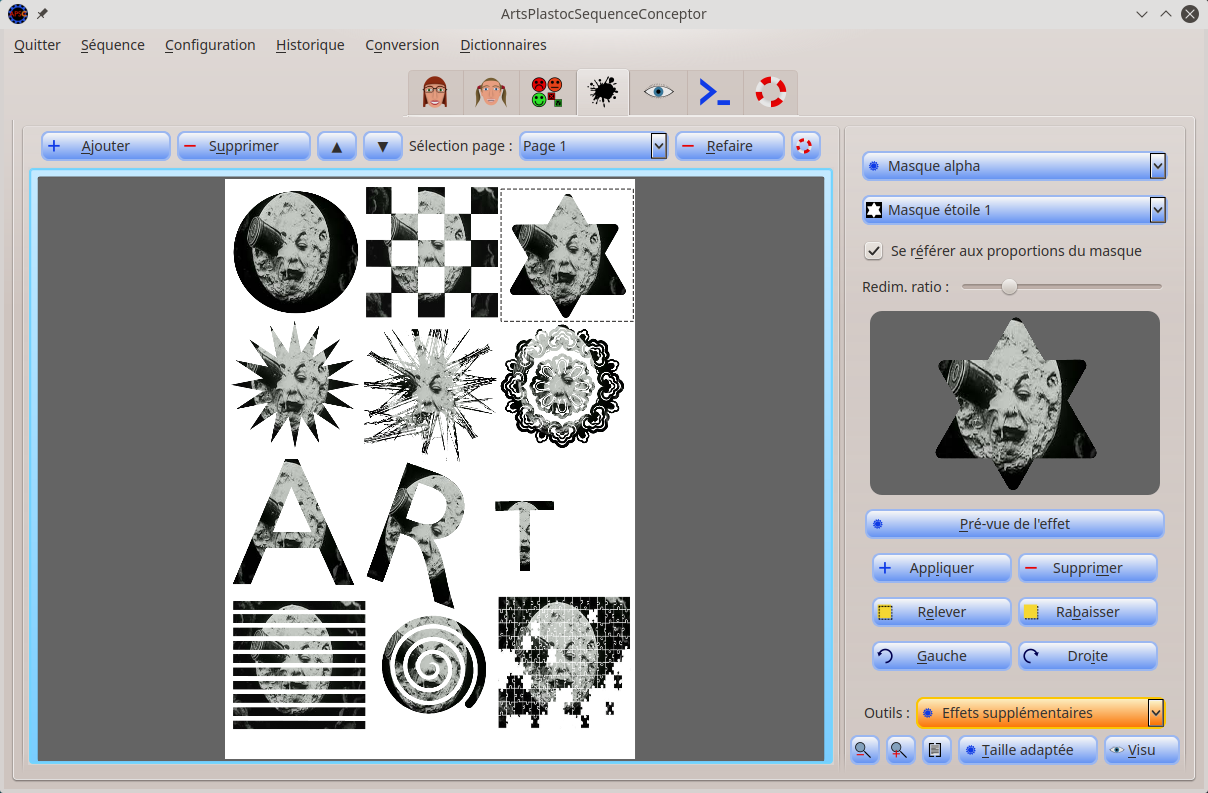Click Pré-vue de l'effet
The image size is (1208, 793).
coord(1015,524)
